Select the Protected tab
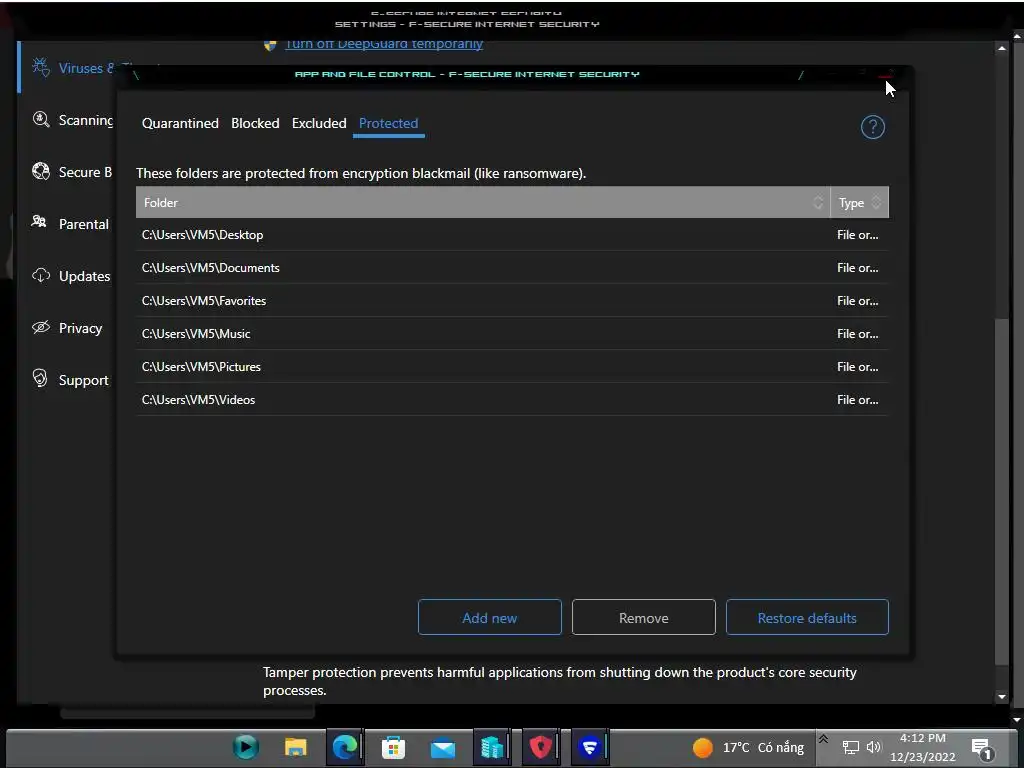 [389, 123]
